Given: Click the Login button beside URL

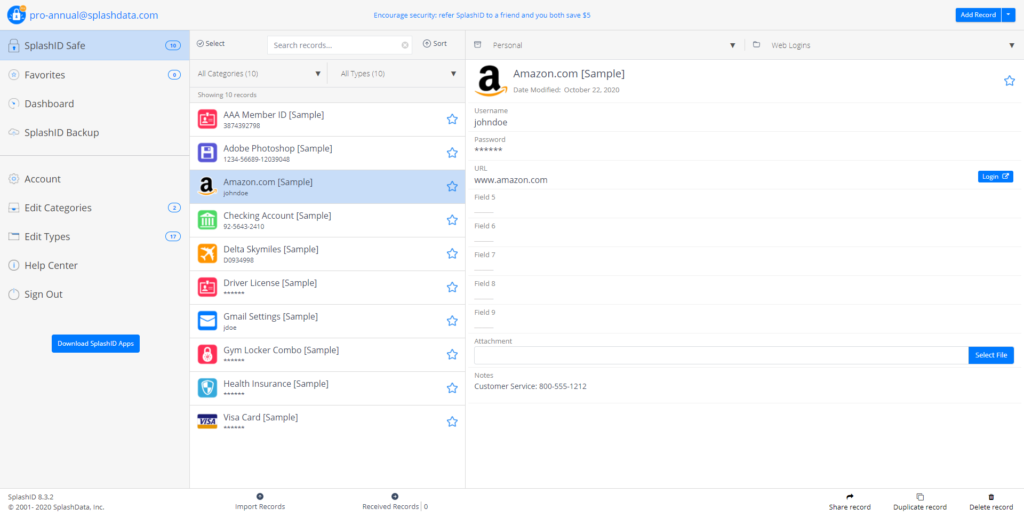Looking at the screenshot, I should 995,176.
